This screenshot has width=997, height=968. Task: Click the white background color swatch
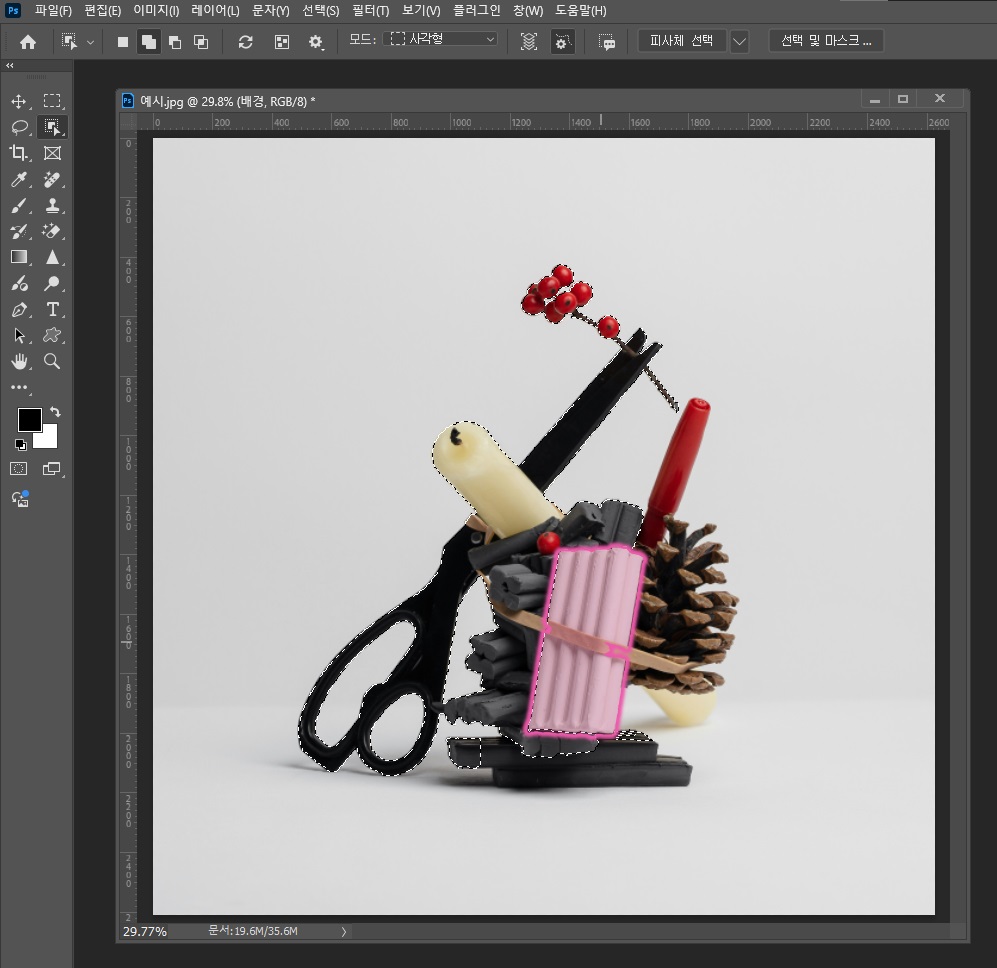click(x=48, y=438)
